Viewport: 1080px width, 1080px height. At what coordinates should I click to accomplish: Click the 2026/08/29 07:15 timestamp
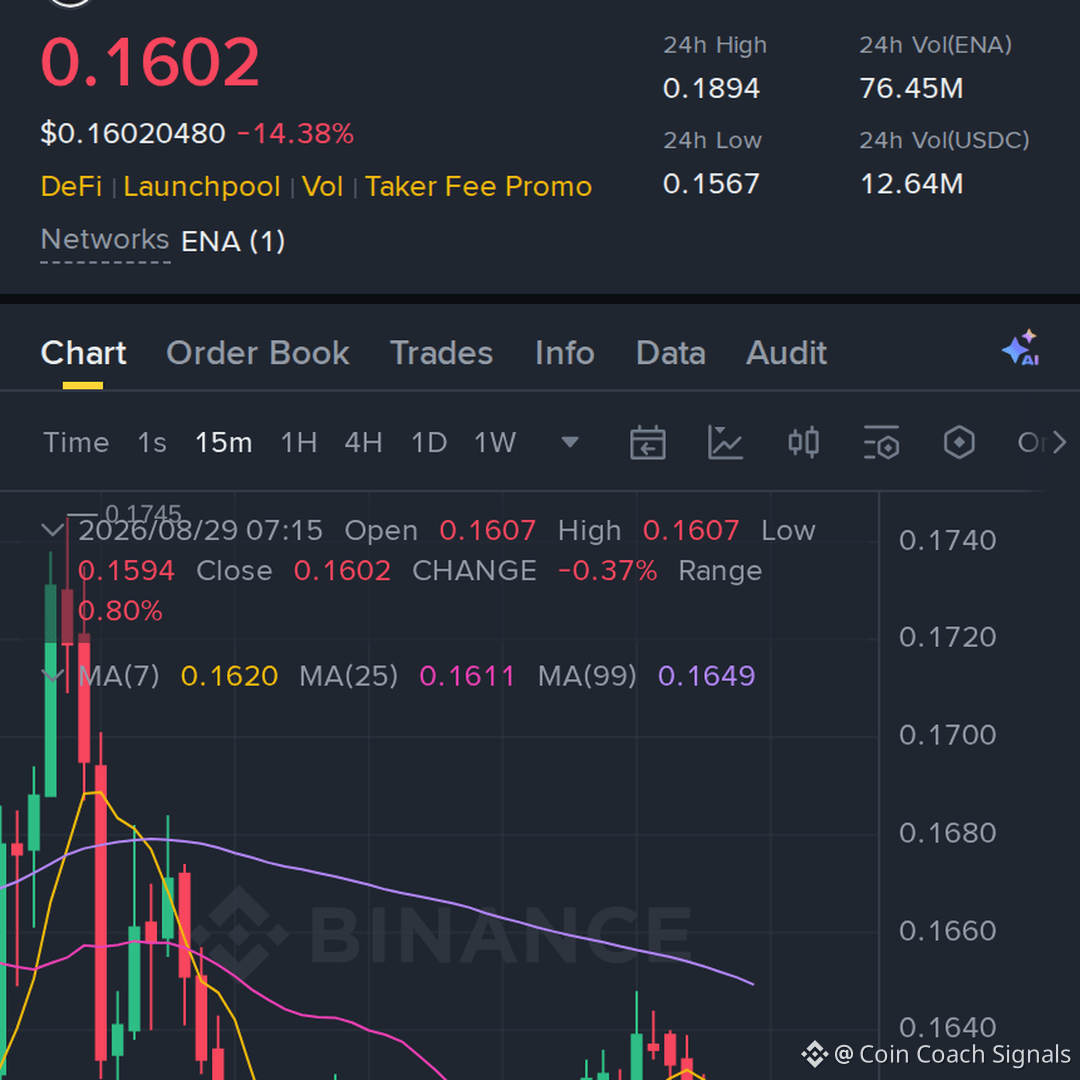click(200, 530)
